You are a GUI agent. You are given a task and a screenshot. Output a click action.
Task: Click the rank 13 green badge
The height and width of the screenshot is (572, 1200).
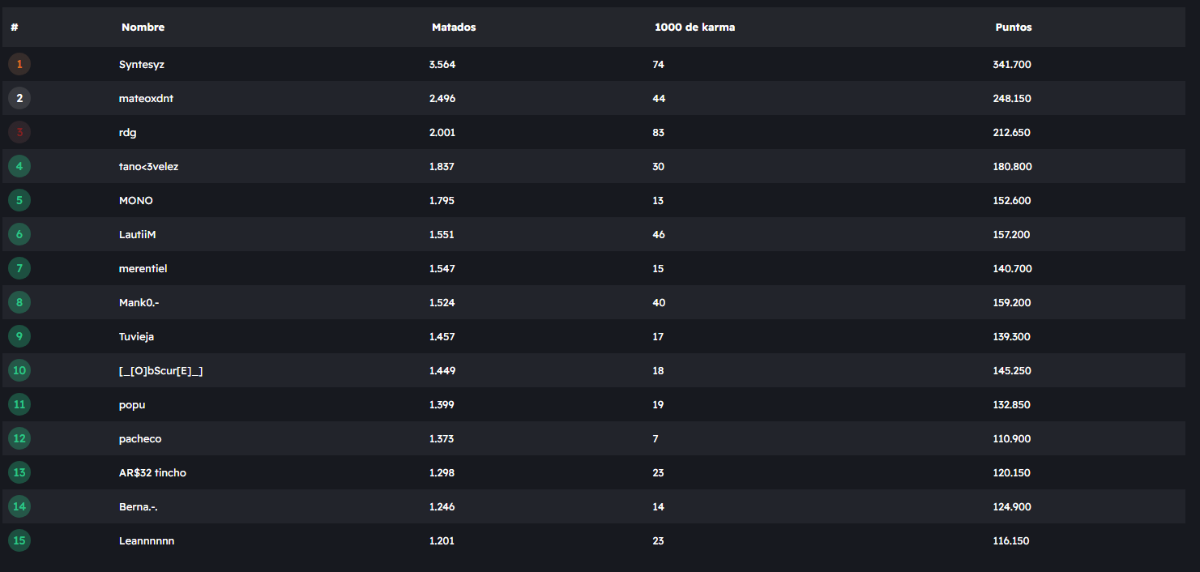click(x=19, y=472)
